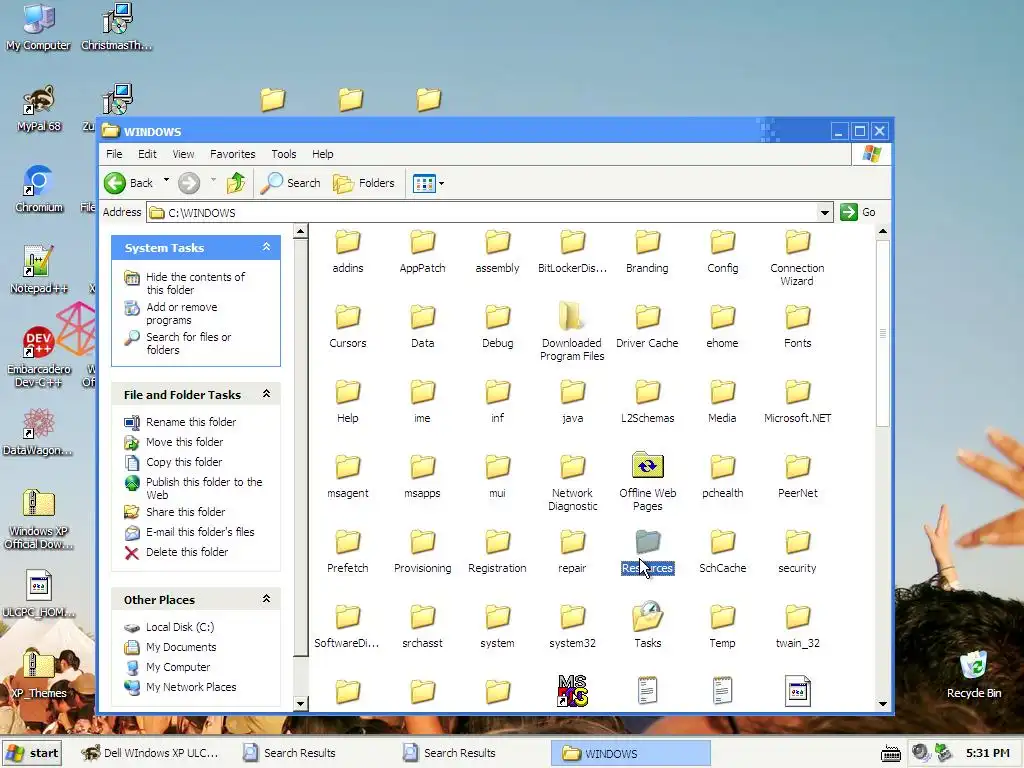Screen dimensions: 1024x768
Task: Select the java folder
Action: pyautogui.click(x=572, y=402)
